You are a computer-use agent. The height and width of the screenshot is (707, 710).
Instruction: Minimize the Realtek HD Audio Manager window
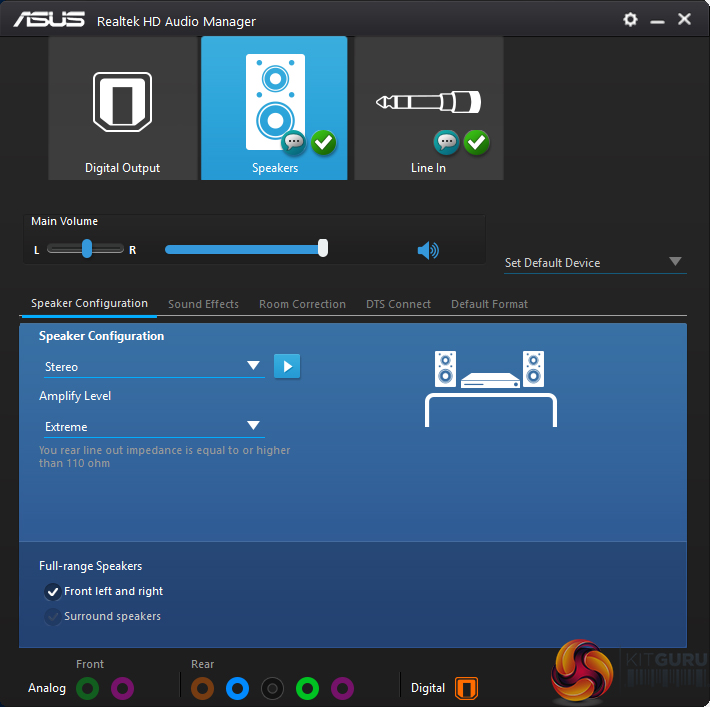pyautogui.click(x=657, y=21)
